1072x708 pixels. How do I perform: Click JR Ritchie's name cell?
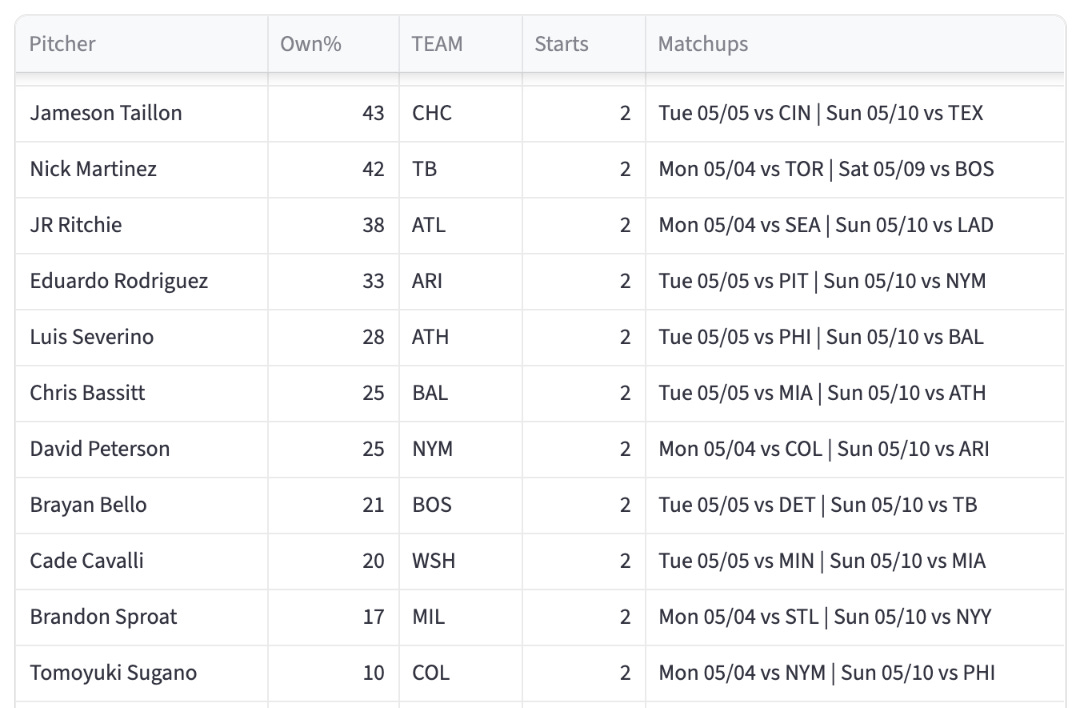[x=142, y=226]
